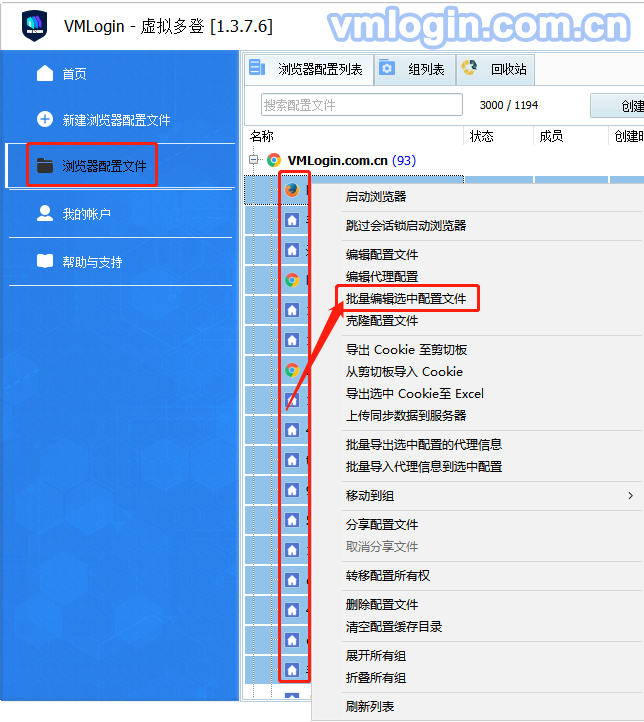Sort by 成员 column header
The image size is (644, 722).
(551, 136)
